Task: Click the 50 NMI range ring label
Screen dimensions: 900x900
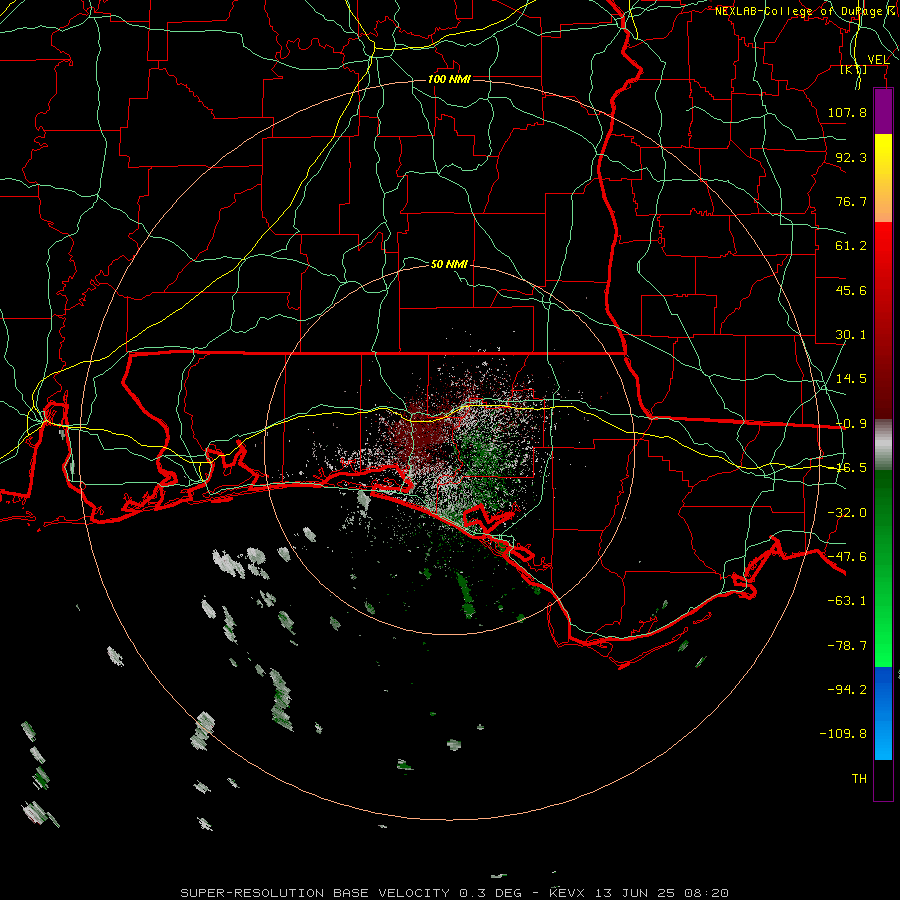Action: tap(449, 264)
